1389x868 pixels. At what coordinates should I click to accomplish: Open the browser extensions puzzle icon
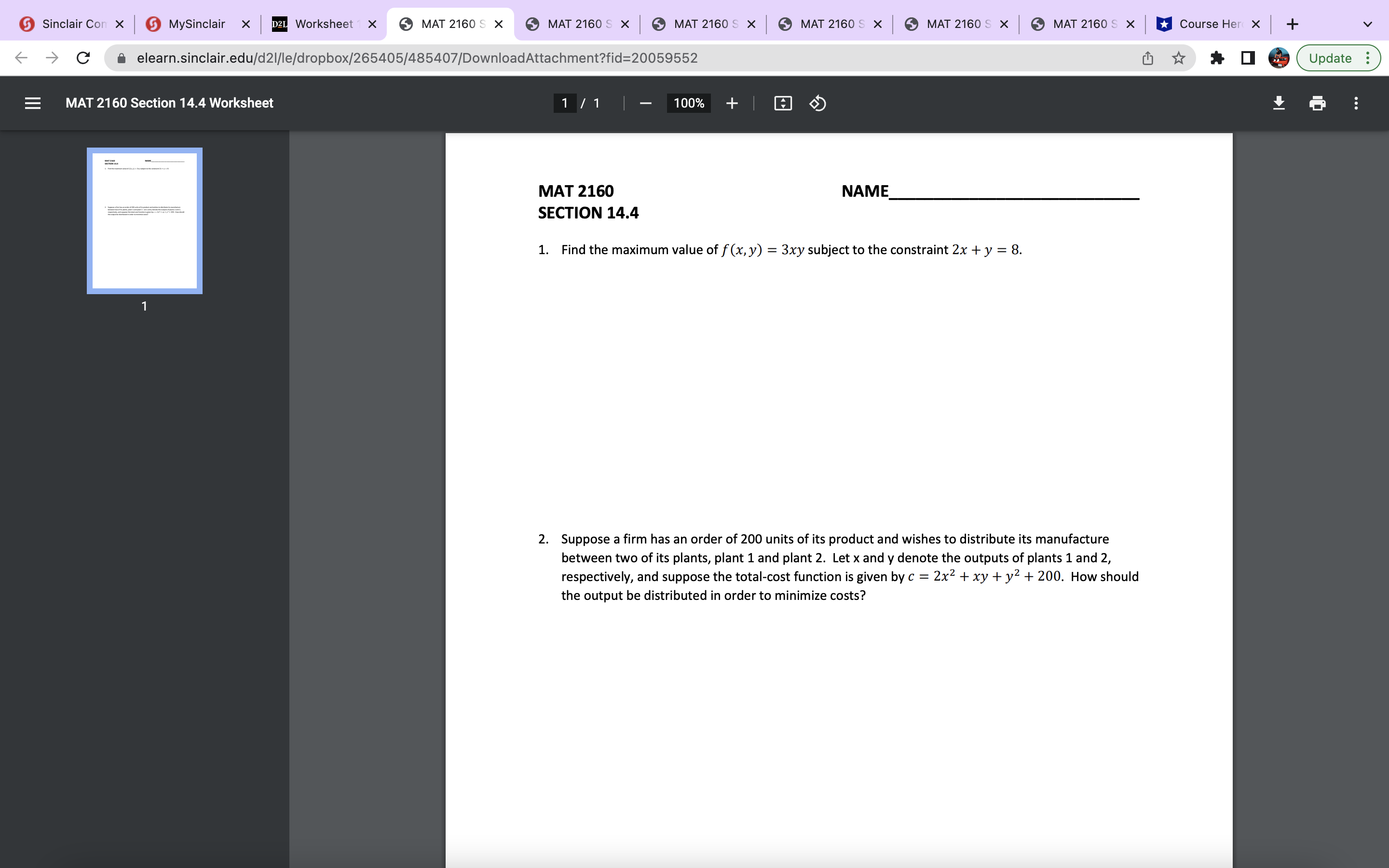click(1217, 57)
